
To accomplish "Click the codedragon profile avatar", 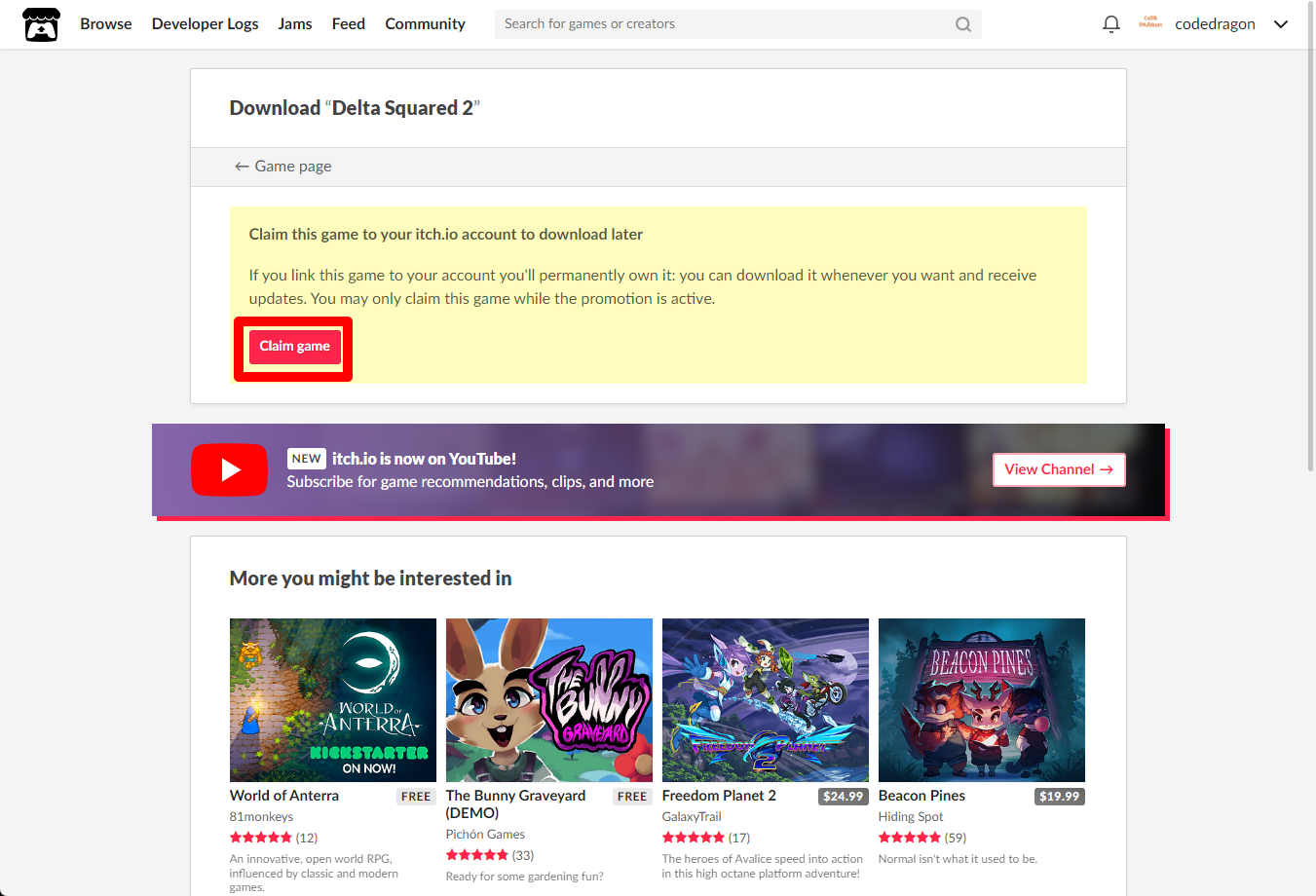I will pyautogui.click(x=1150, y=23).
